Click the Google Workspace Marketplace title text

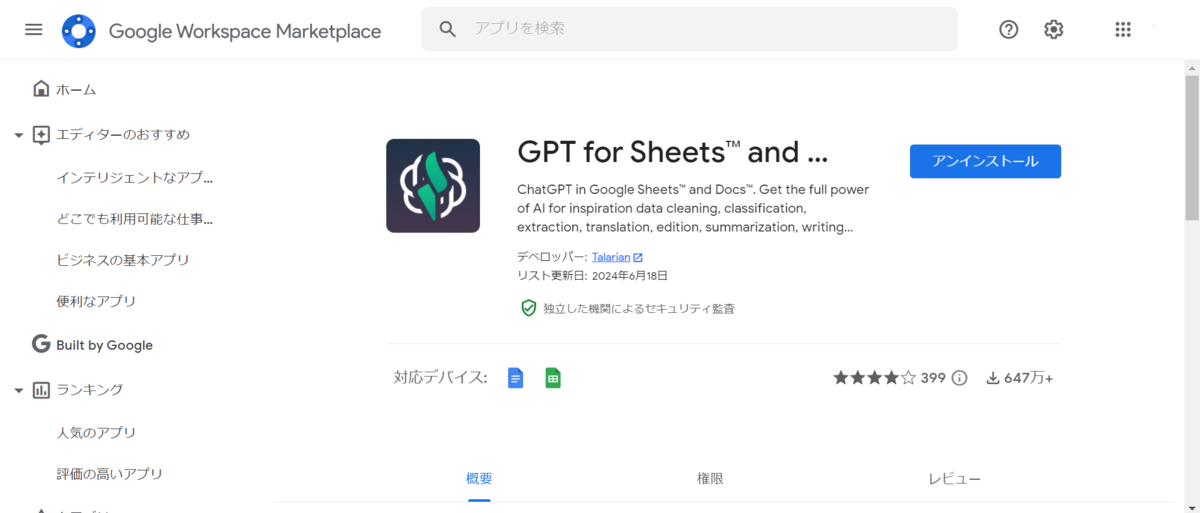[245, 31]
